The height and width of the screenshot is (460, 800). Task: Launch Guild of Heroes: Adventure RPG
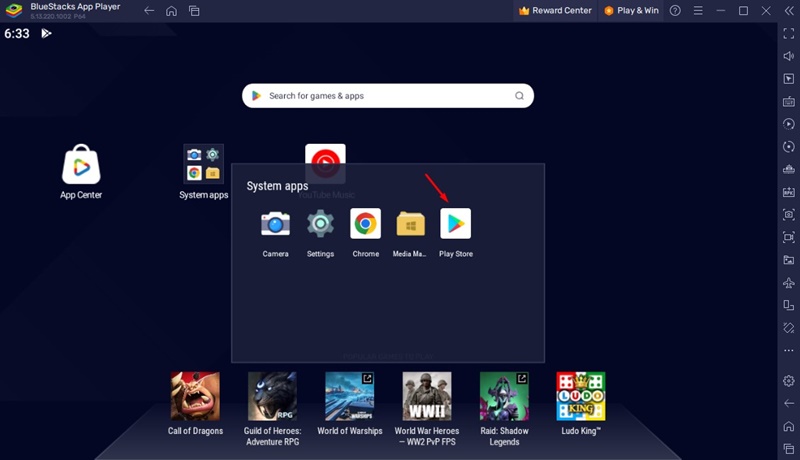[272, 396]
